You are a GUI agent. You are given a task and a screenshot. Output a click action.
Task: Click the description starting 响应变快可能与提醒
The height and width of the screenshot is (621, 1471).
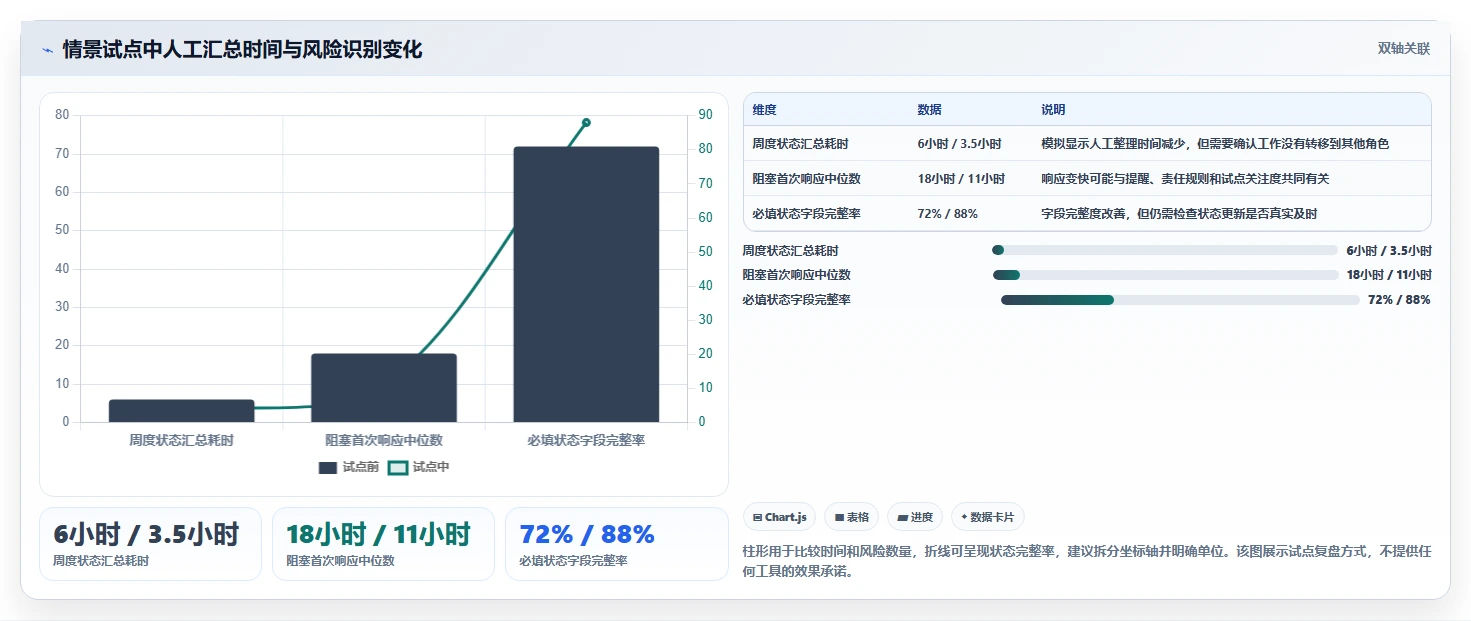(x=1185, y=179)
